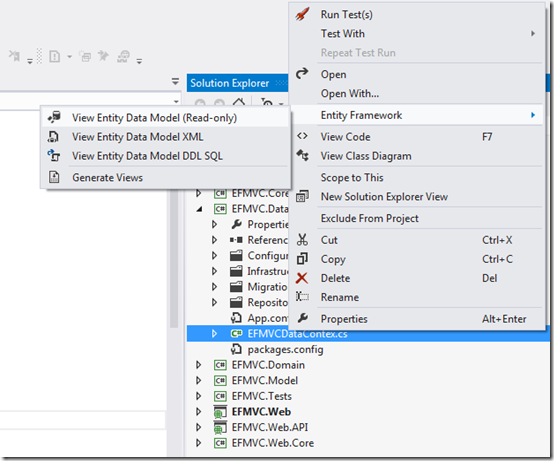Click the Cut scissors icon
This screenshot has height=461, width=554.
pos(302,240)
